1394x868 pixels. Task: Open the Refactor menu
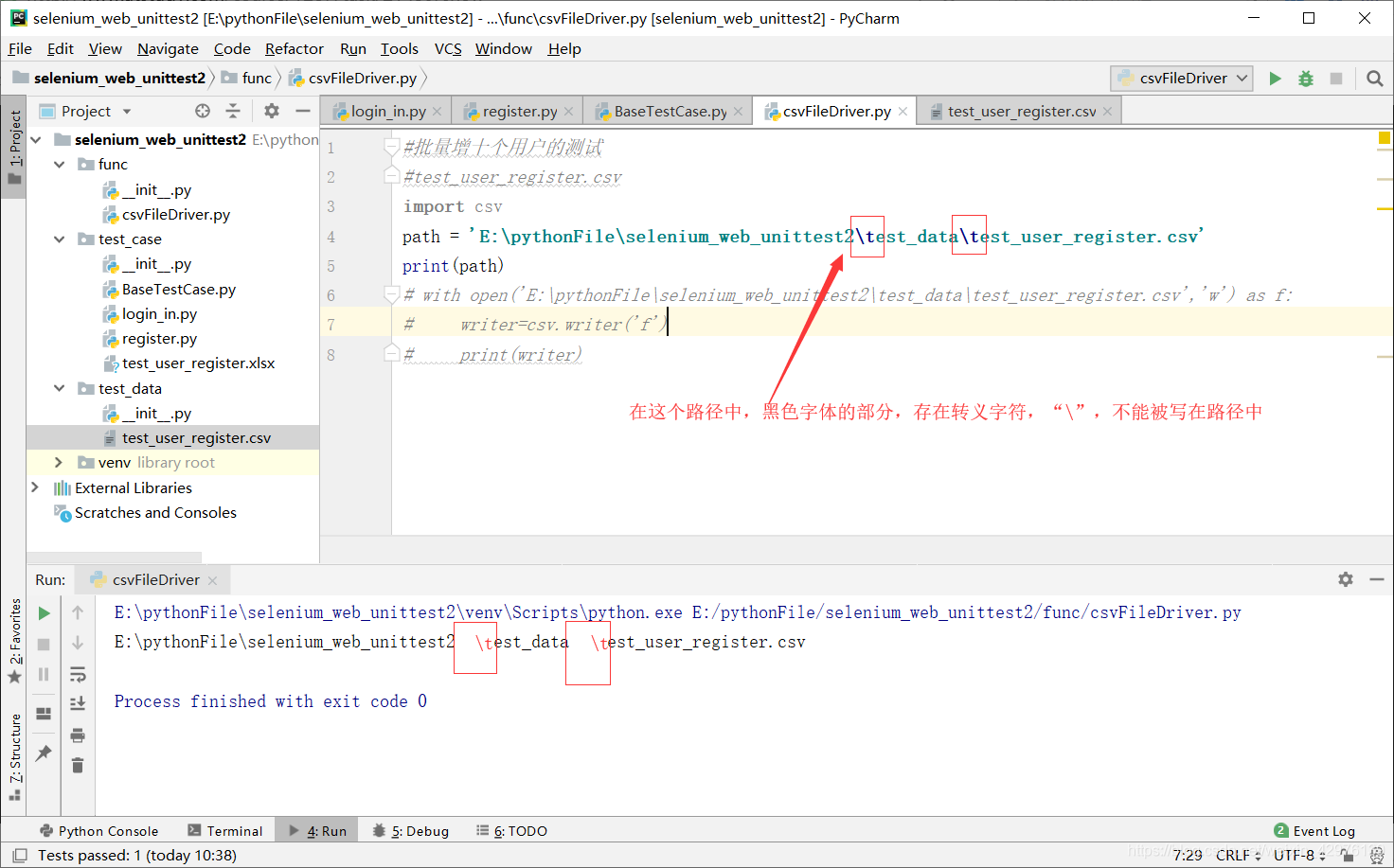point(294,49)
